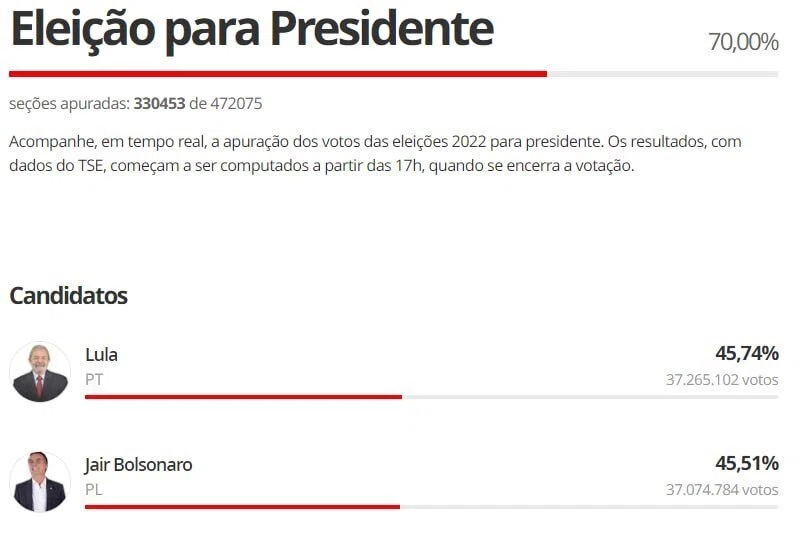Click the Eleição para Presidente heading
811x539 pixels.
pos(252,30)
